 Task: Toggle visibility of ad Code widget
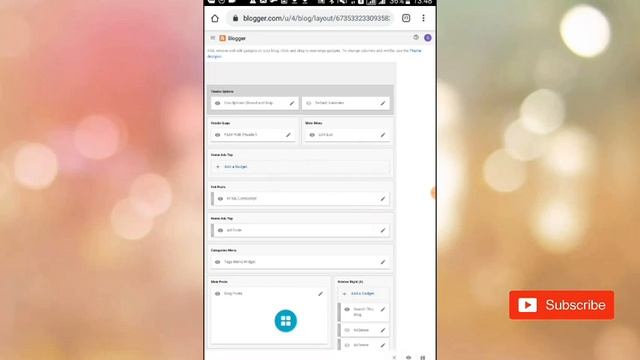(220, 230)
